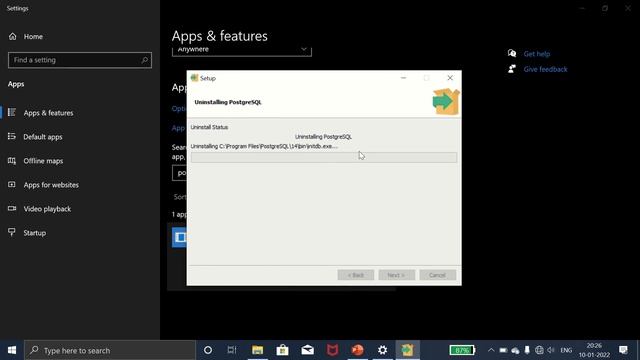Screen dimensions: 640x360
Task: Click the selected app tile icon in list
Action: click(x=180, y=237)
